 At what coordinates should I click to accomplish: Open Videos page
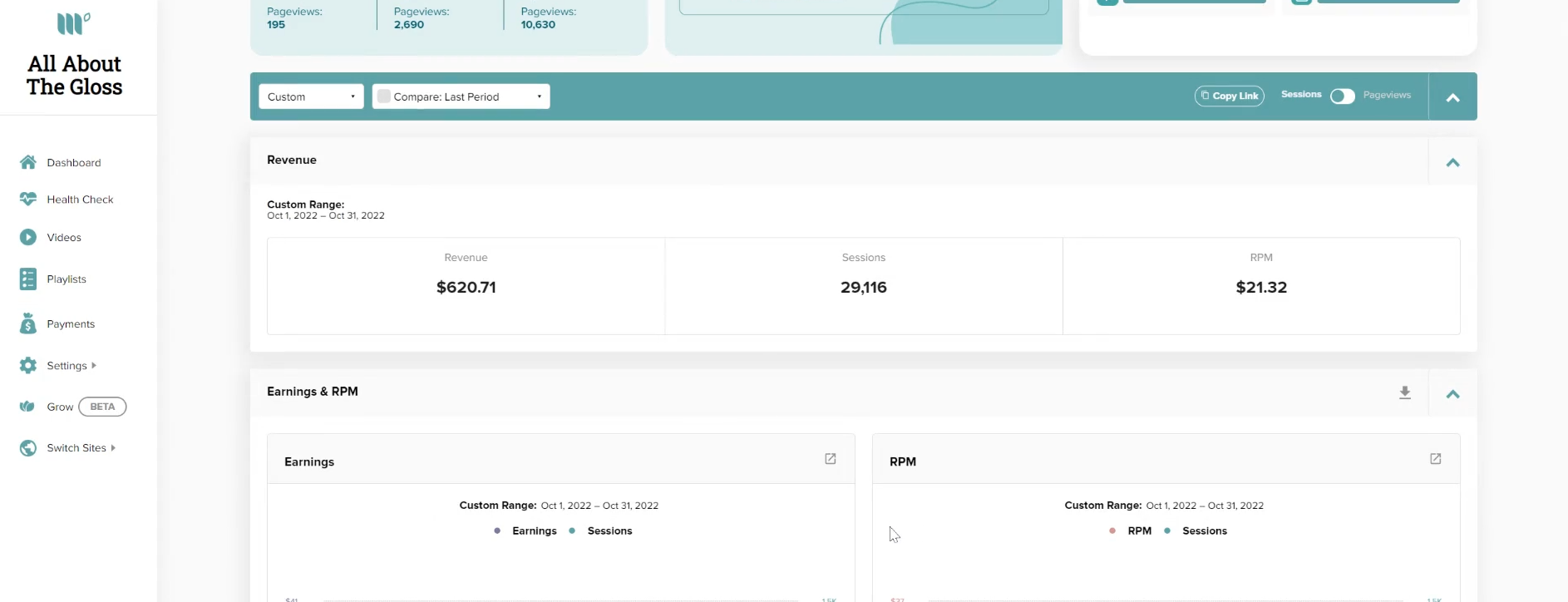click(64, 237)
